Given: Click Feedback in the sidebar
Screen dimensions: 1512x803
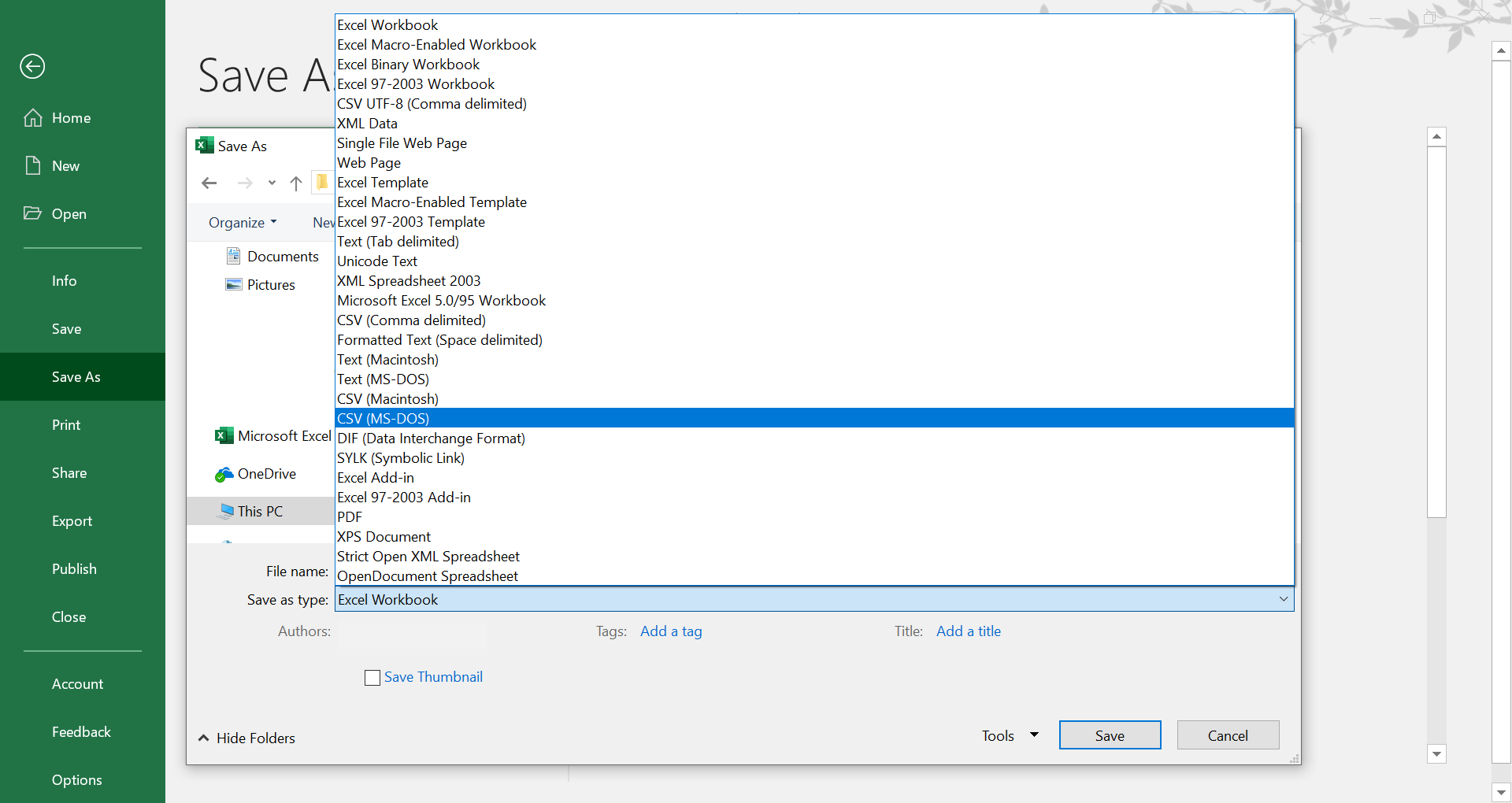Looking at the screenshot, I should click(83, 732).
